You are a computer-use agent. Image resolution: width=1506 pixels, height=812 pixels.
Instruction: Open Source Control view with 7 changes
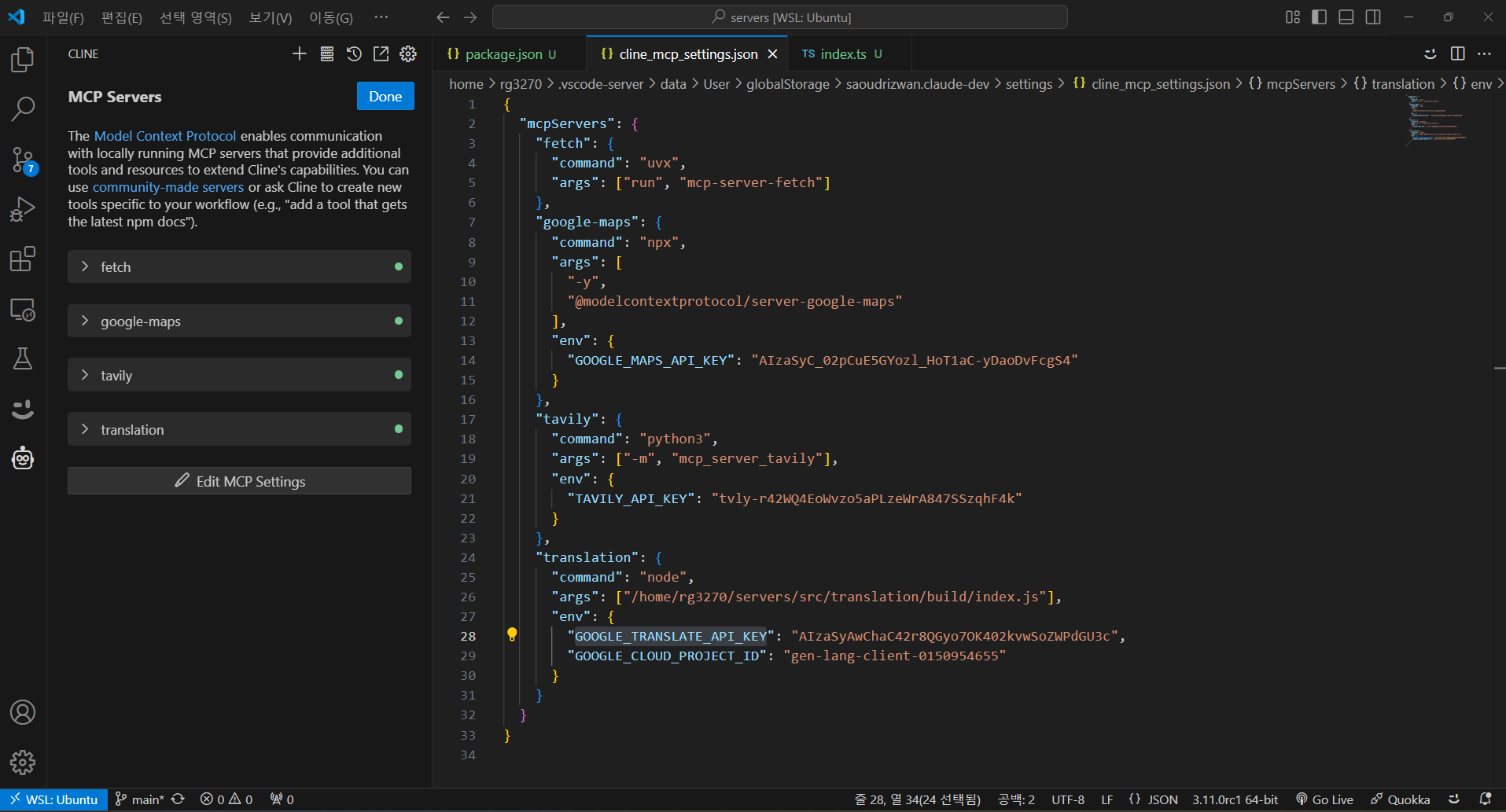[23, 160]
